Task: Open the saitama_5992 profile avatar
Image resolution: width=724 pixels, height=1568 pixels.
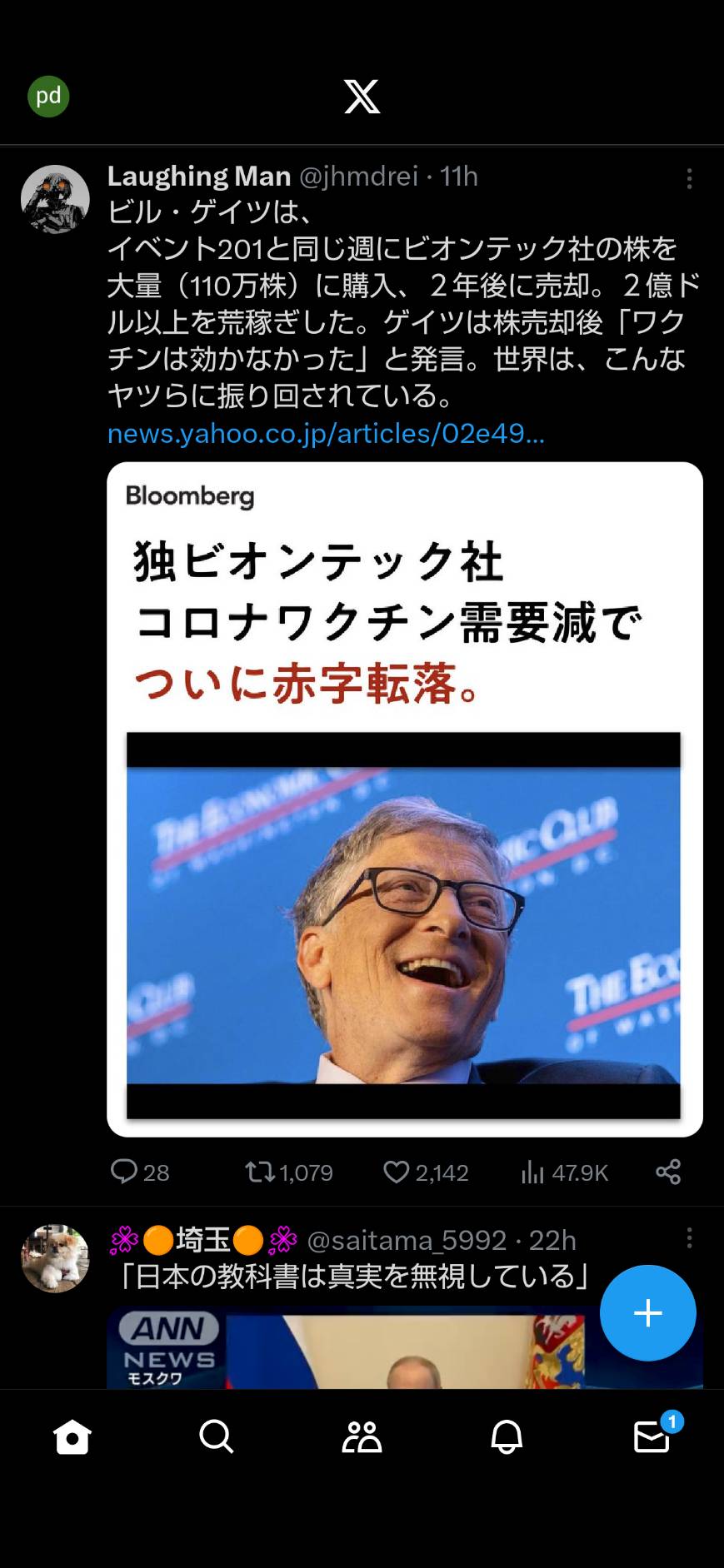Action: pyautogui.click(x=55, y=1258)
